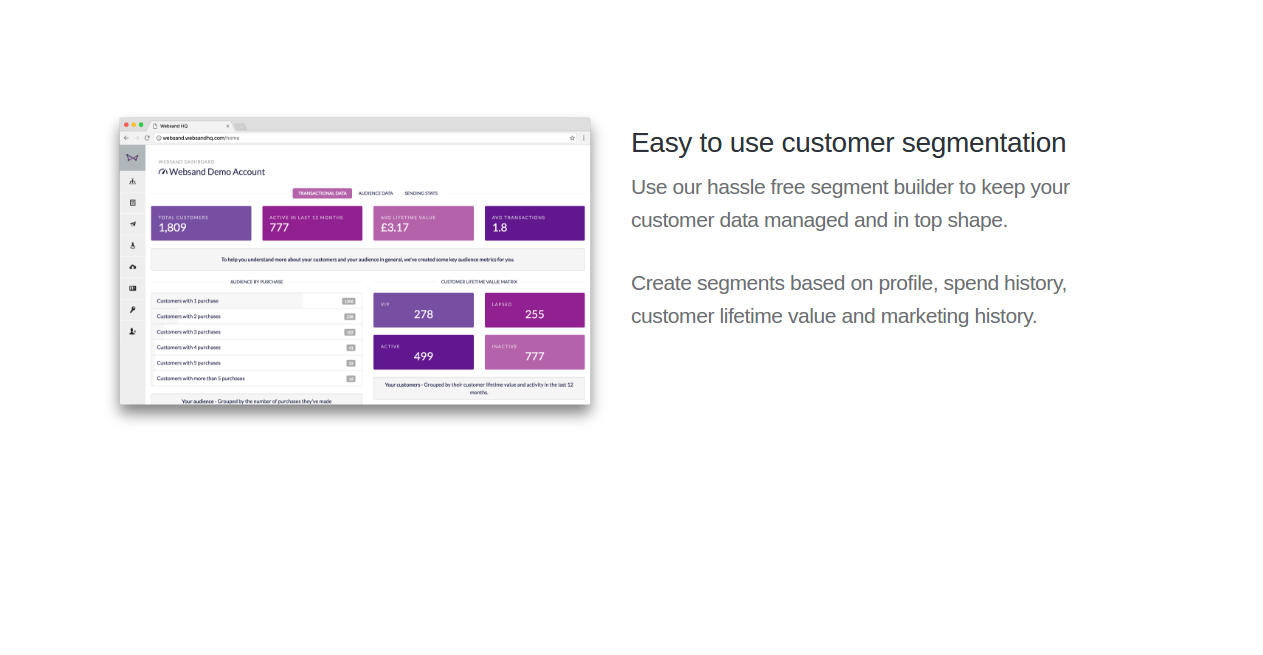1263x655 pixels.
Task: Select the Transactional Data tab
Action: tap(322, 193)
